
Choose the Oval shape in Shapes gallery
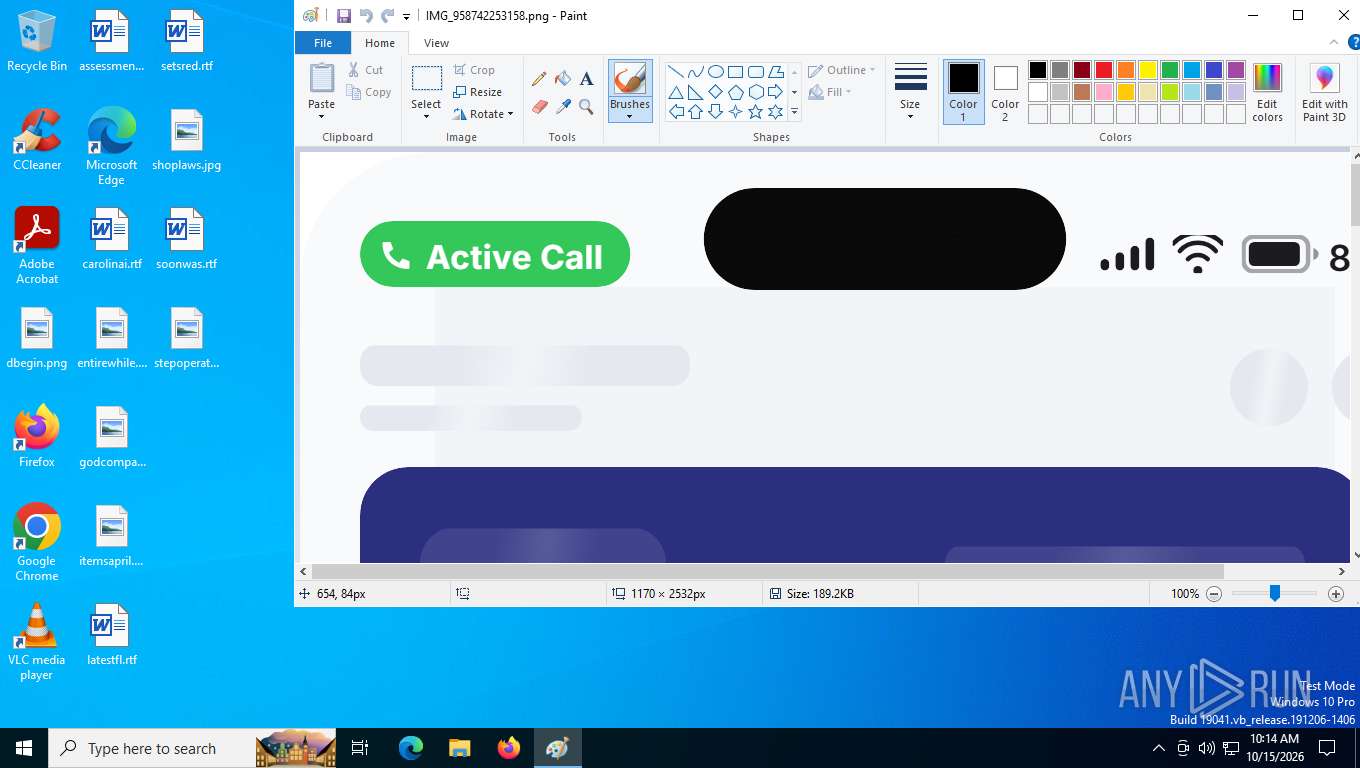click(716, 72)
